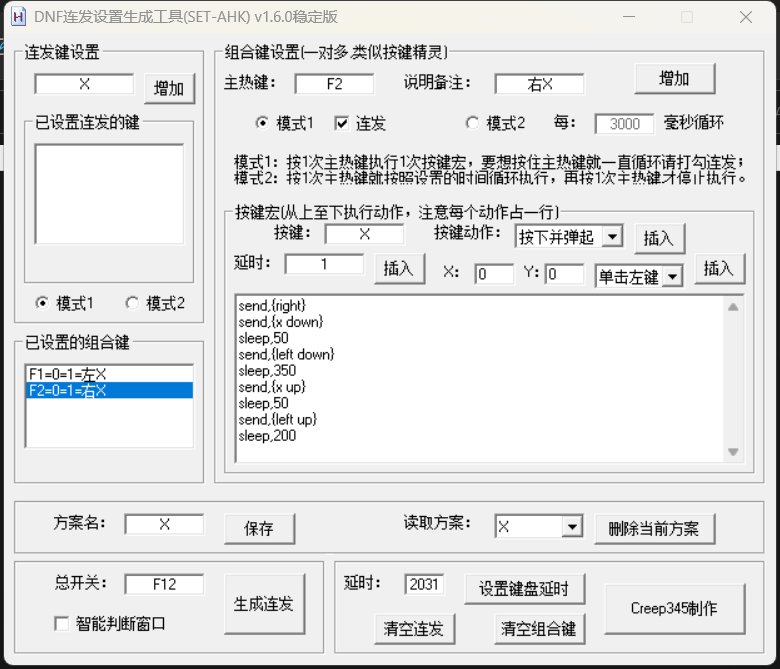The image size is (780, 669).
Task: Minimize the SET-AHK window
Action: [629, 17]
